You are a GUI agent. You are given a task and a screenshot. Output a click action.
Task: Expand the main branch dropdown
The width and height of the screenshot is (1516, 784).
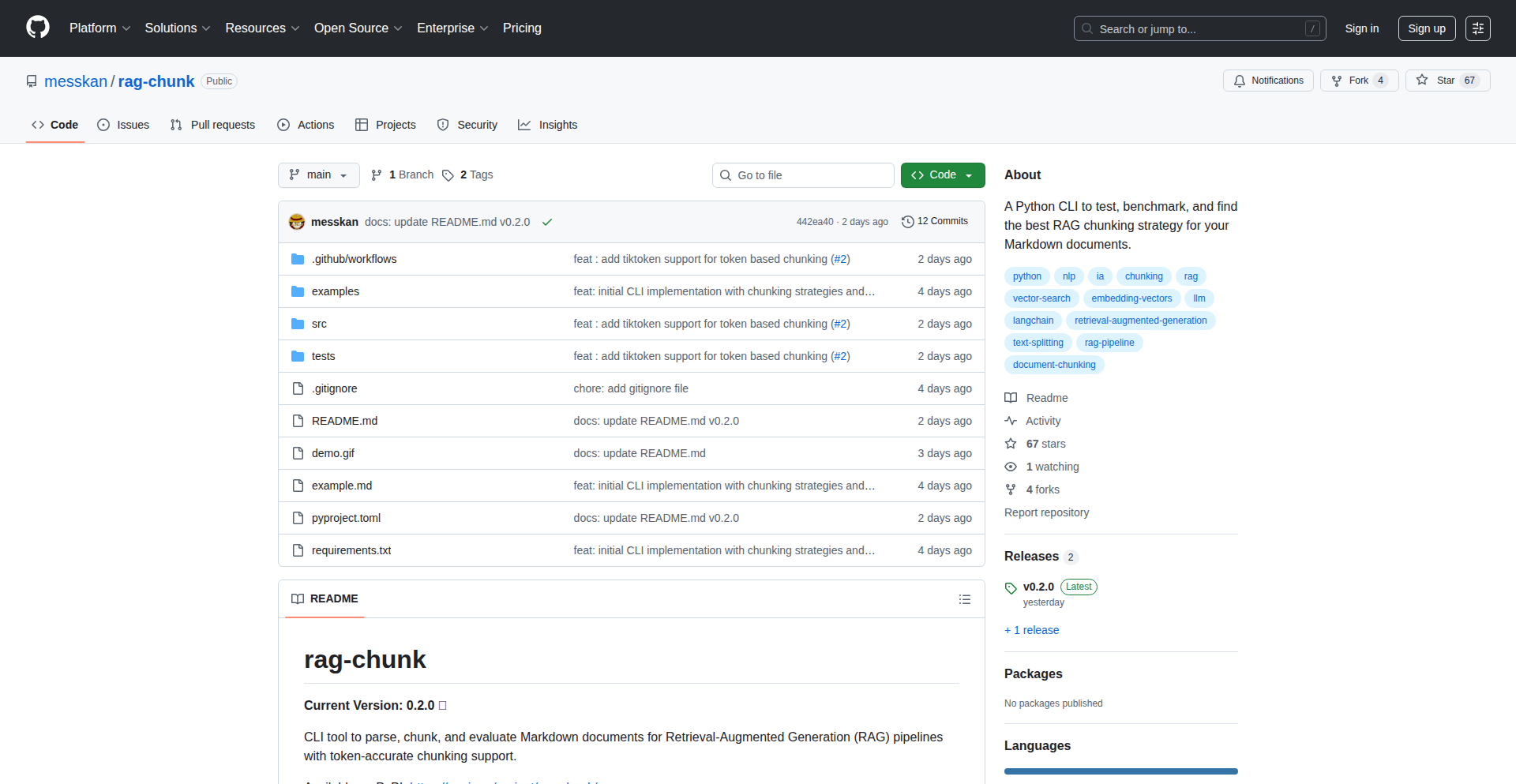click(x=318, y=175)
